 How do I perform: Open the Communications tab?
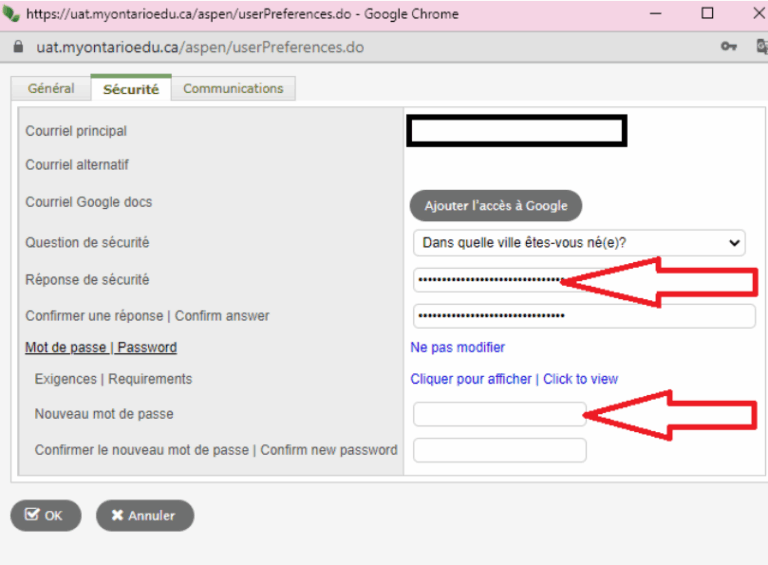coord(233,89)
